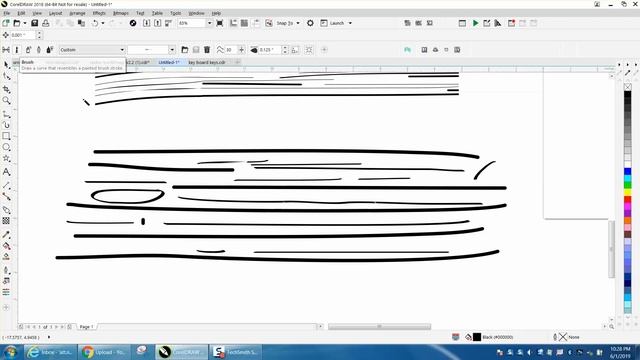This screenshot has height=360, width=640.
Task: Click the browse brush folder icon
Action: (185, 50)
